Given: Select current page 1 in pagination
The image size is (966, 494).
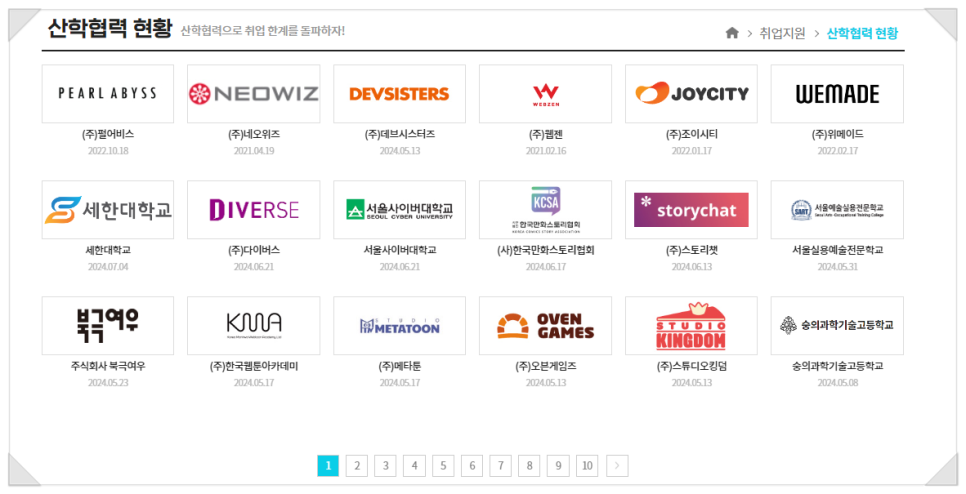Looking at the screenshot, I should (x=328, y=466).
